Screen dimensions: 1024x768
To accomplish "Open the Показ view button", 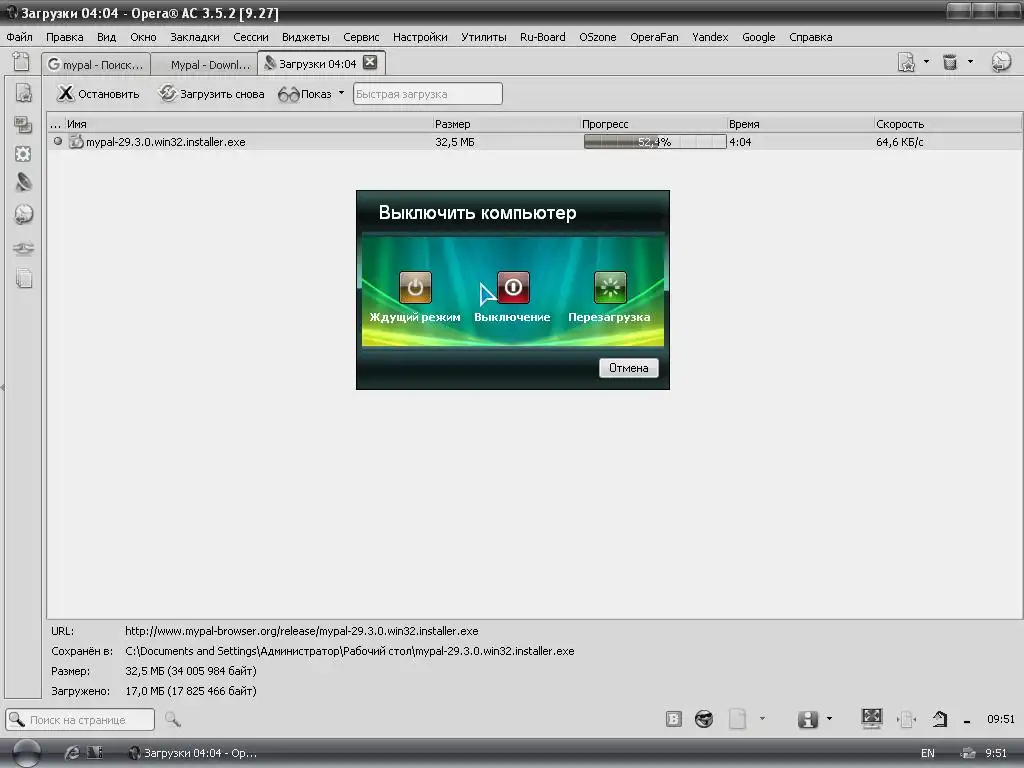I will coord(305,93).
